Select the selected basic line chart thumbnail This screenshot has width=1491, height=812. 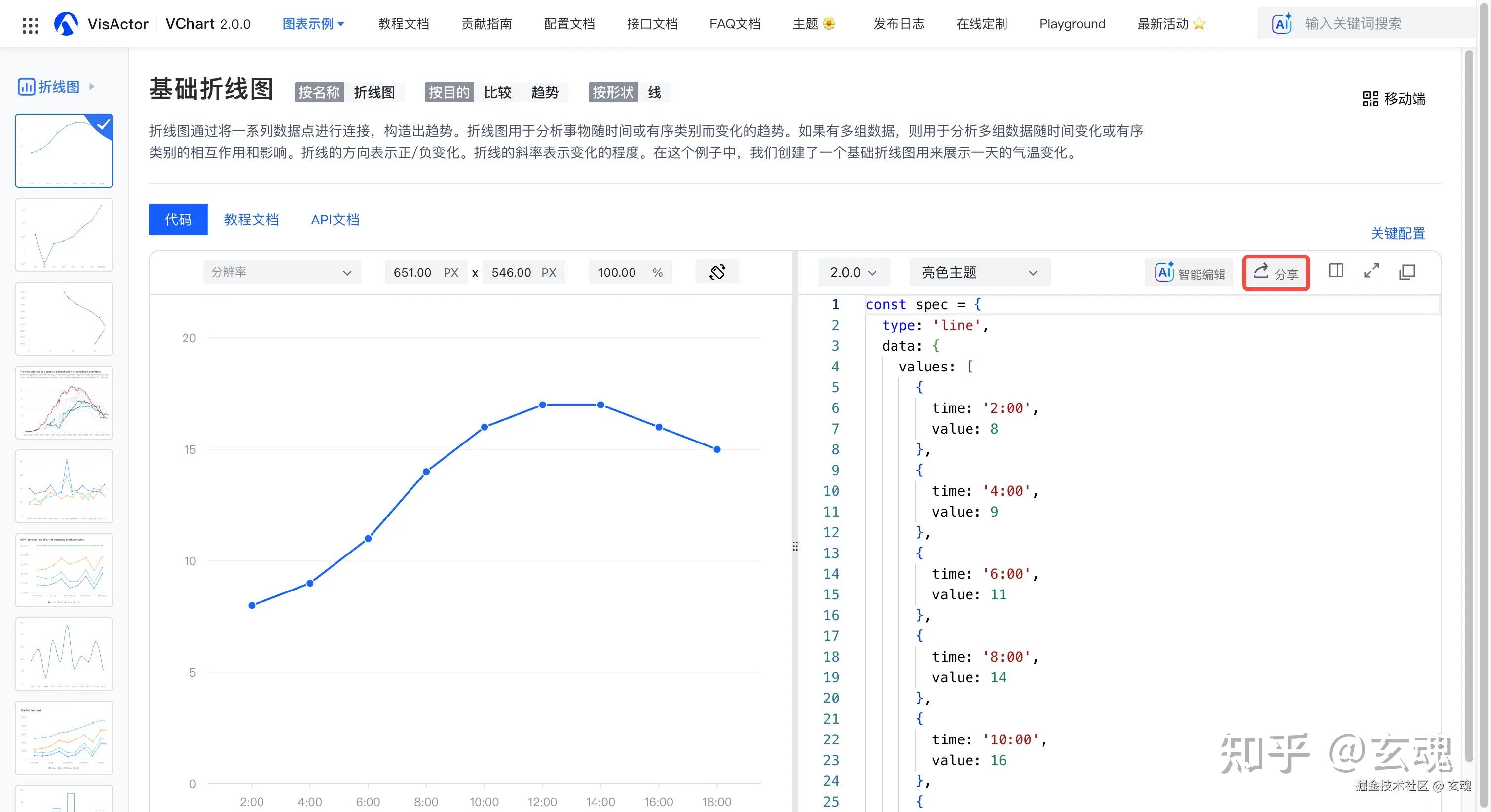point(64,150)
